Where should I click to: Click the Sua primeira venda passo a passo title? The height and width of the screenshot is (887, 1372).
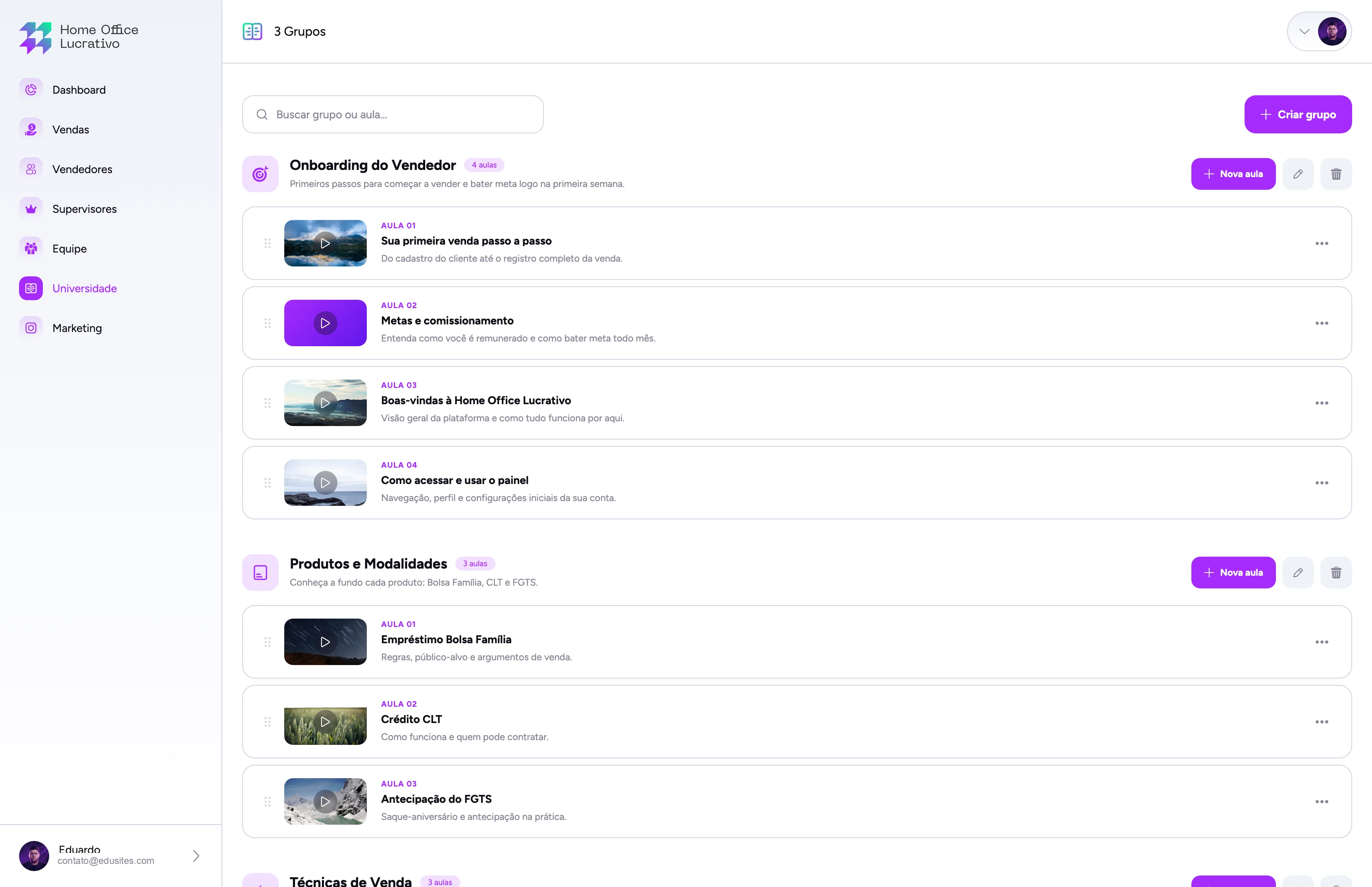(466, 241)
